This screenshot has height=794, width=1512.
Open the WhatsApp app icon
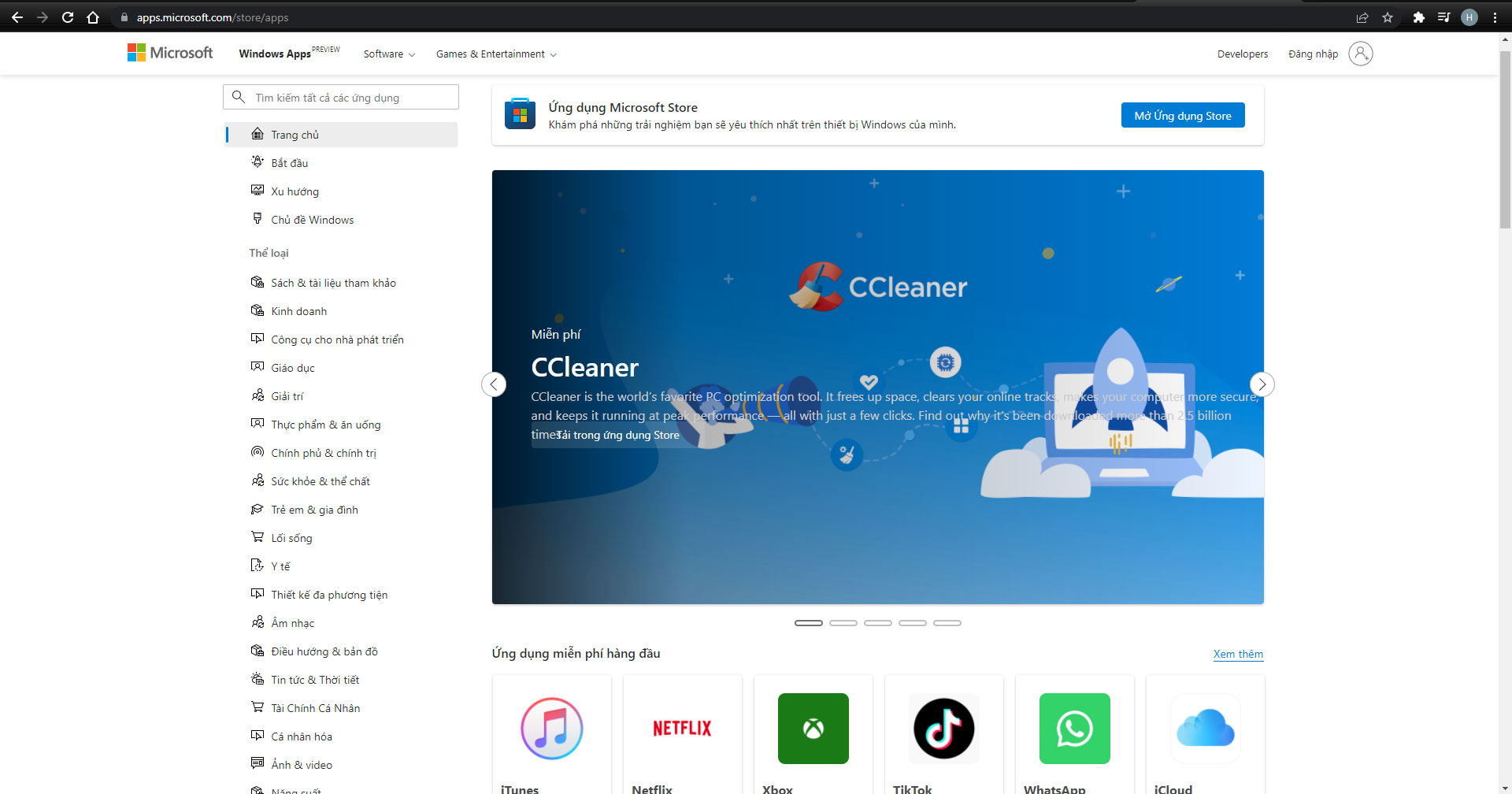click(1074, 728)
